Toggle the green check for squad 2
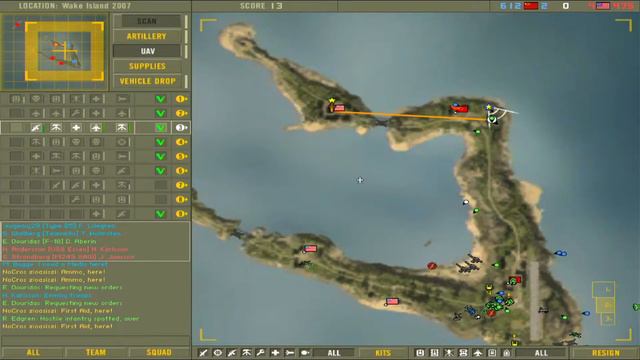The height and width of the screenshot is (360, 640). [160, 113]
